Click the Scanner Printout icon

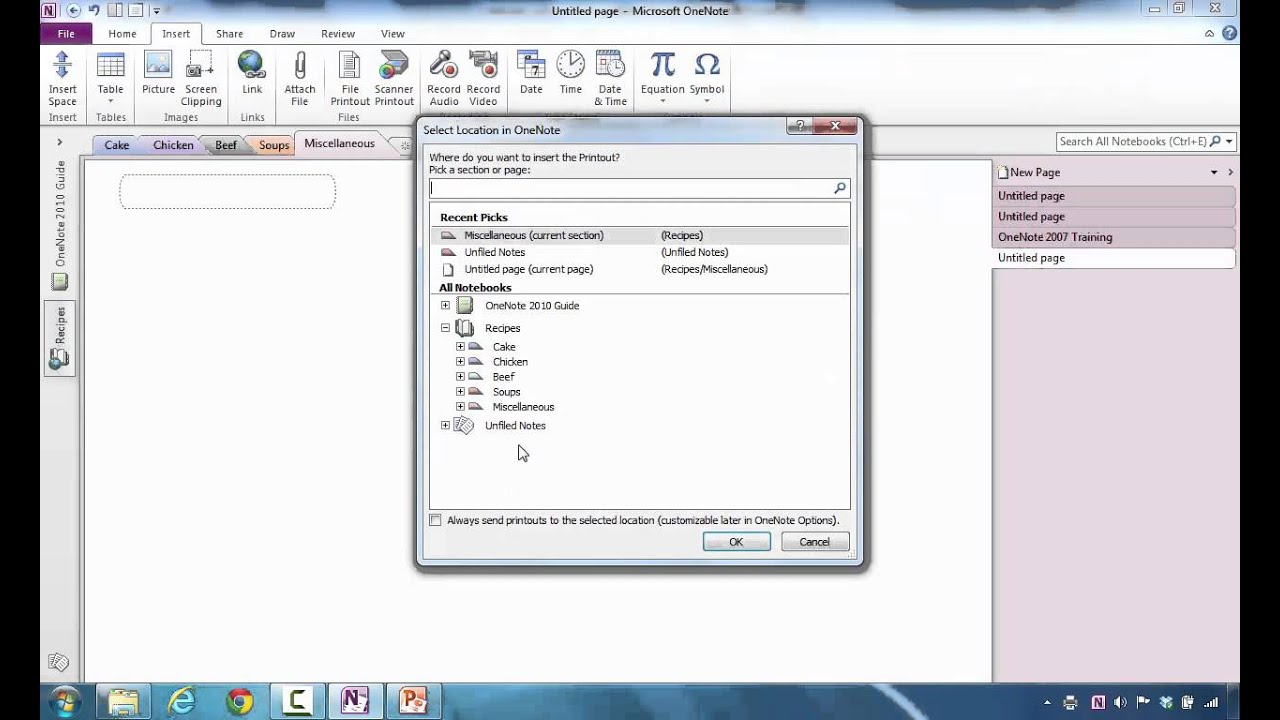point(394,79)
